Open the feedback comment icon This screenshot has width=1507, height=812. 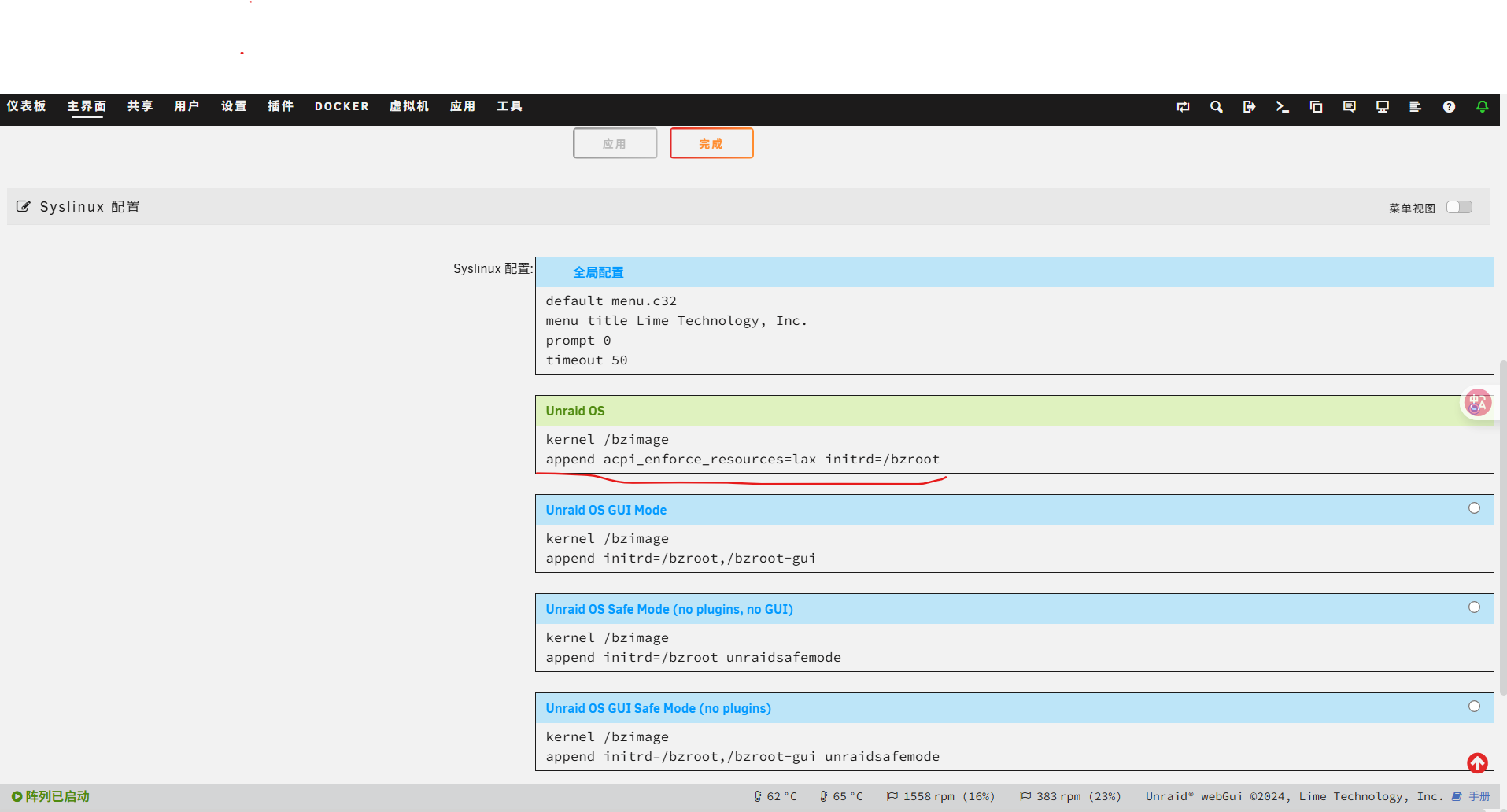[1349, 106]
